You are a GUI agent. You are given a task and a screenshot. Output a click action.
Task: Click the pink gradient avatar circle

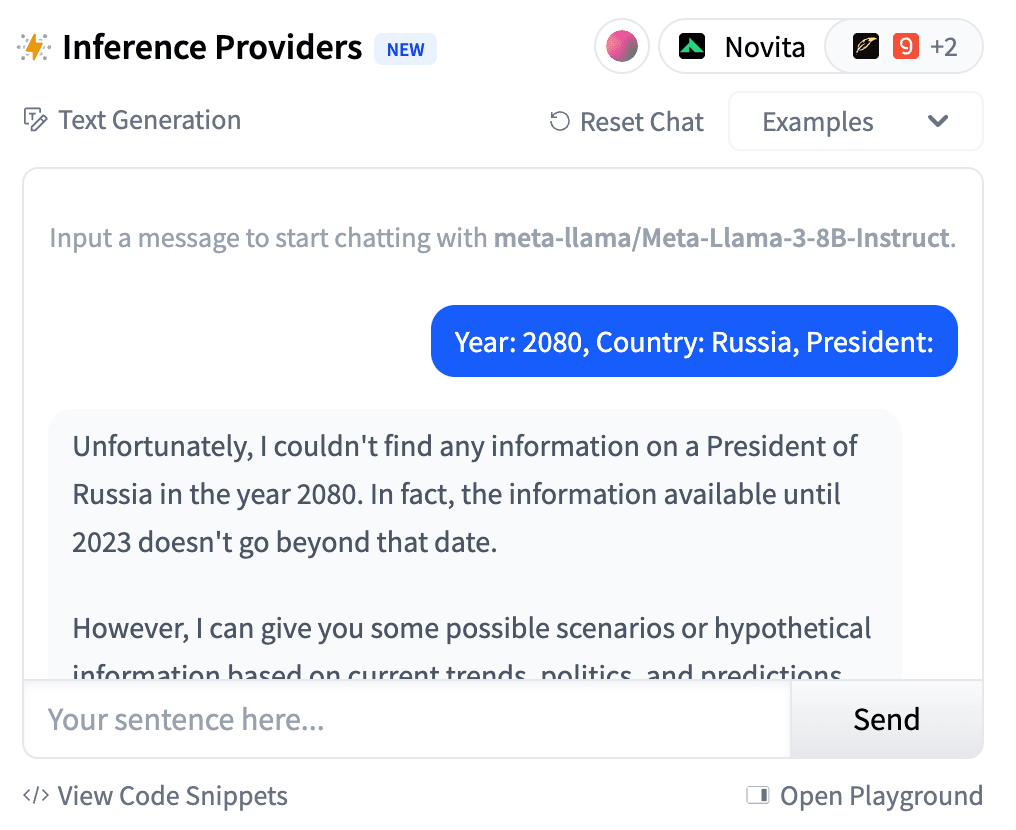(622, 47)
